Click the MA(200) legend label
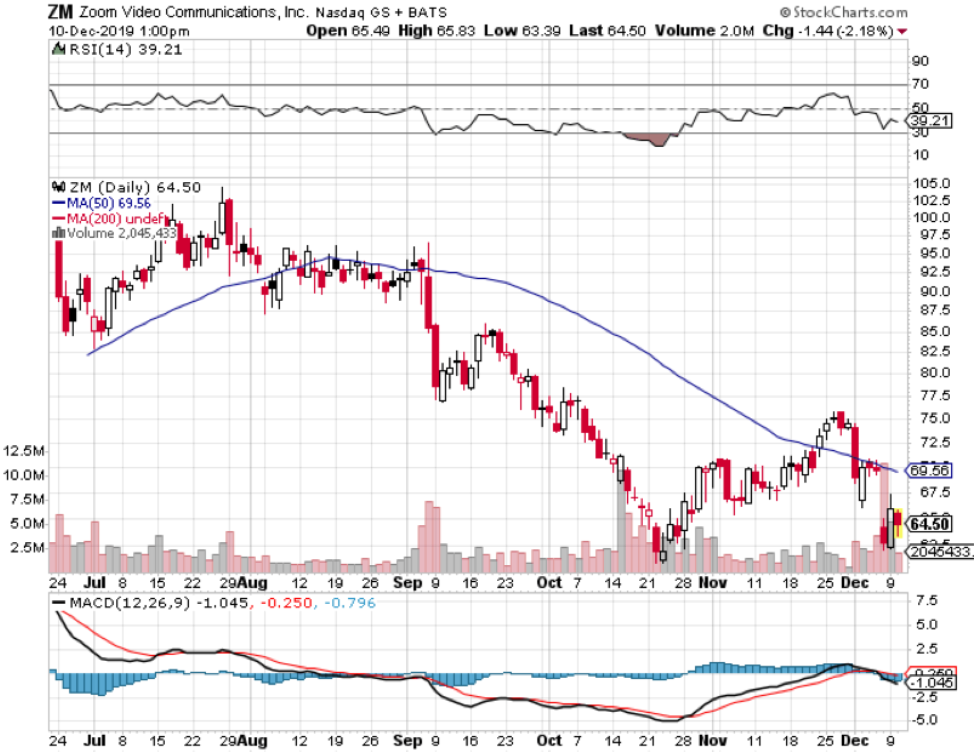Viewport: 974px width, 752px height. 115,218
